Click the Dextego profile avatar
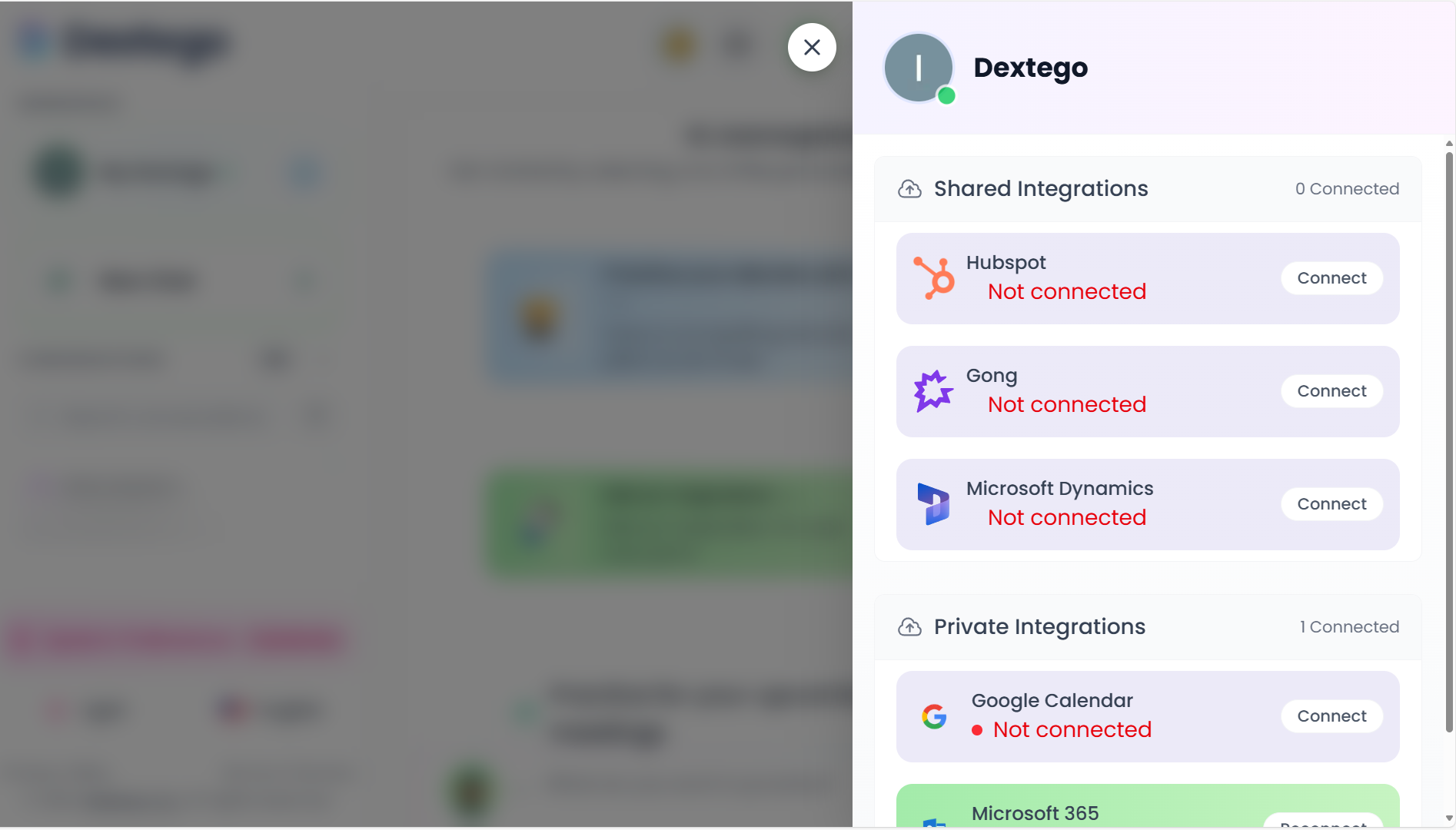 point(918,68)
